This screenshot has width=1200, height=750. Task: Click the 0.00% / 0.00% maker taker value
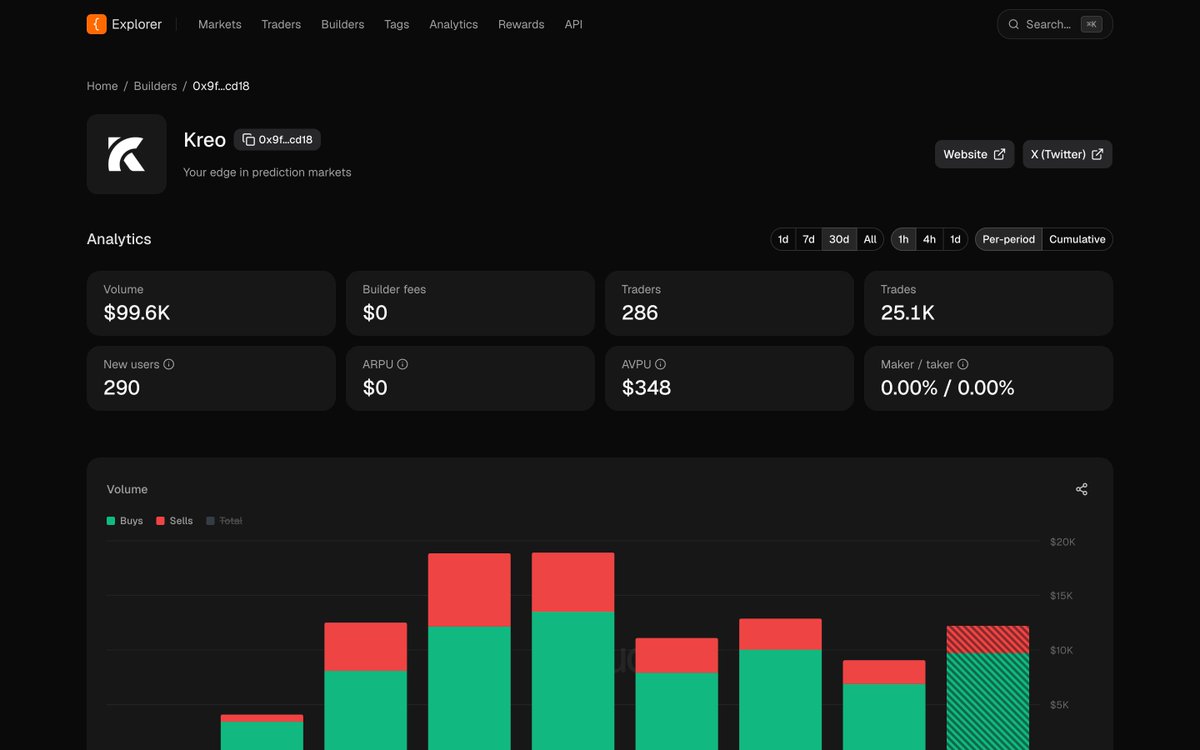[947, 388]
